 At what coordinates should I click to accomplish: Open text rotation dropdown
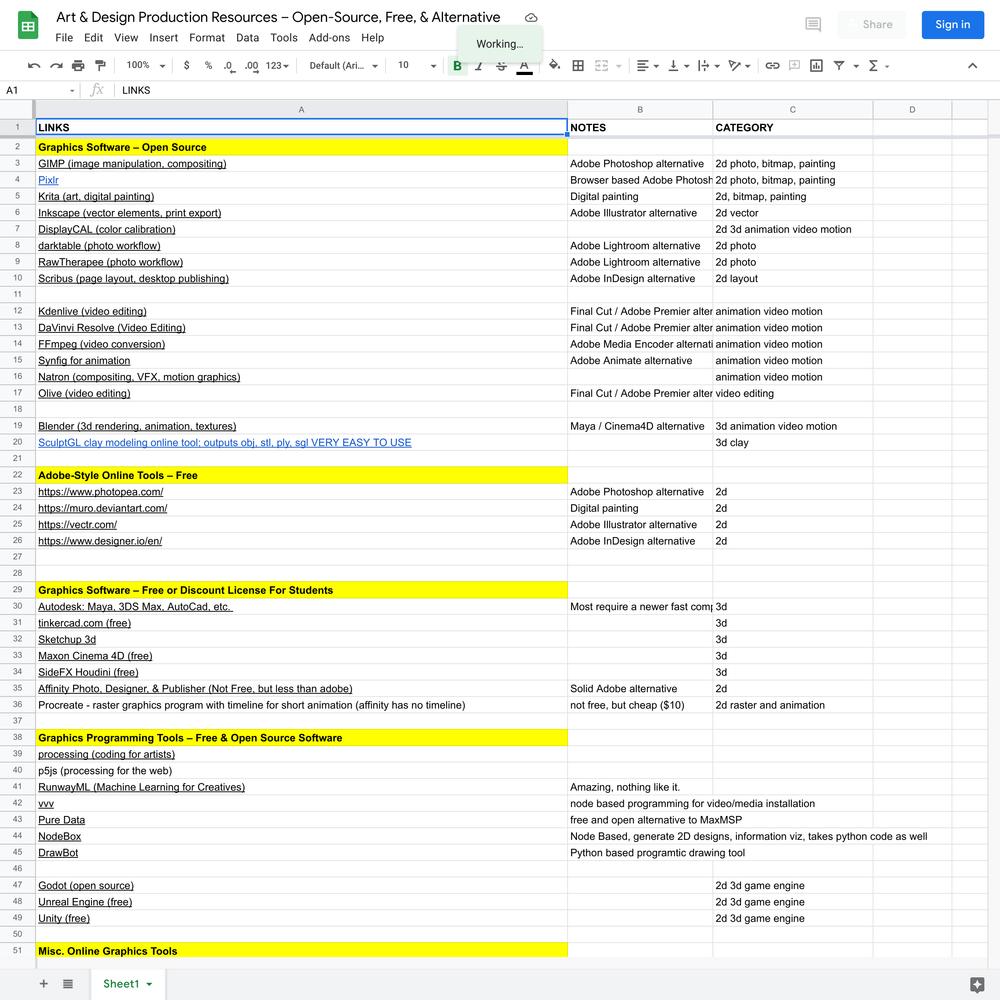click(x=739, y=66)
